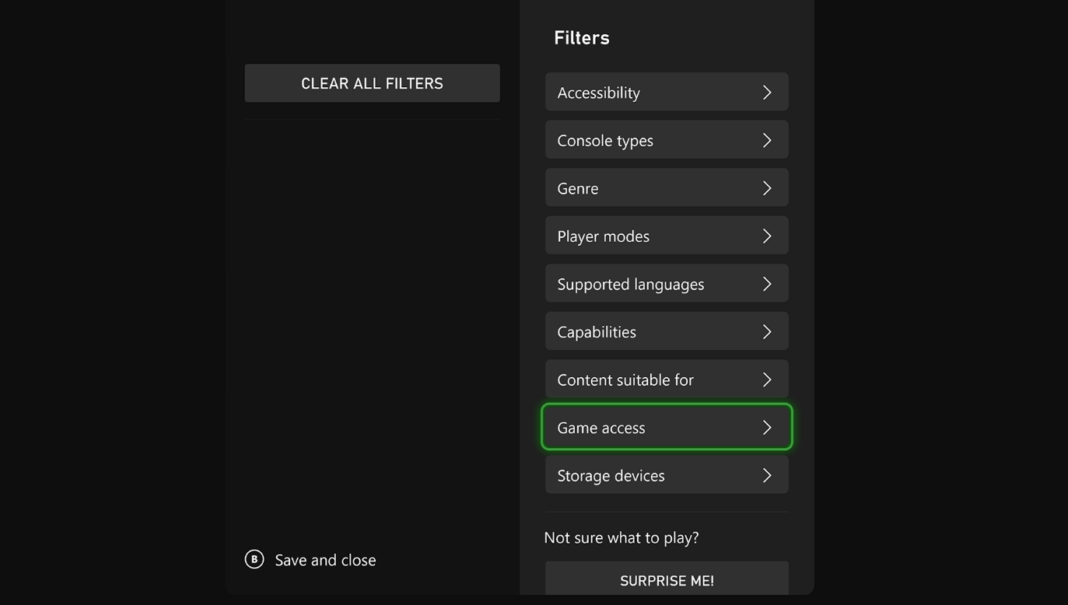Choose the Supported languages filter entry

667,284
